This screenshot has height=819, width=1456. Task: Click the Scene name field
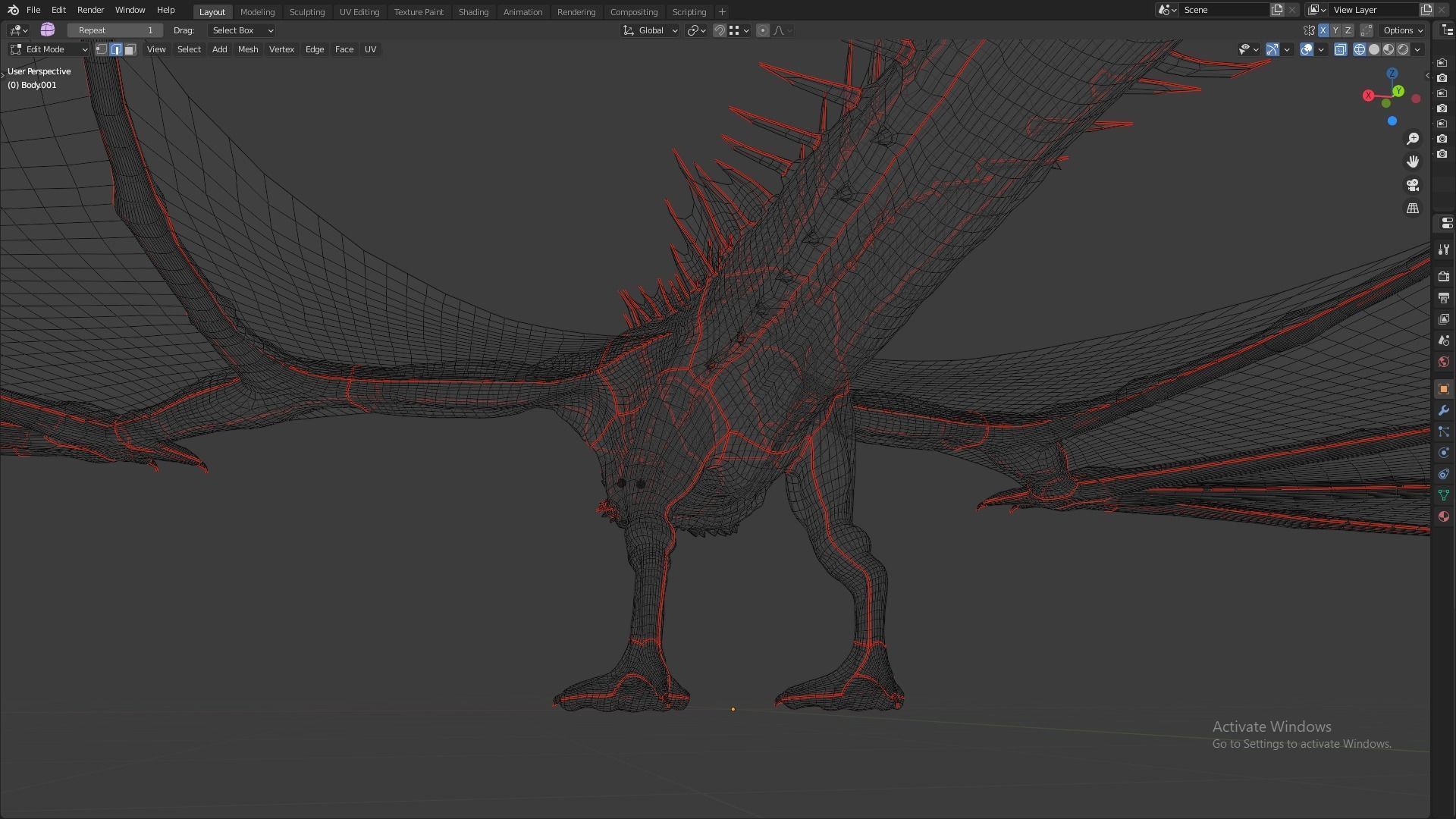tap(1224, 10)
